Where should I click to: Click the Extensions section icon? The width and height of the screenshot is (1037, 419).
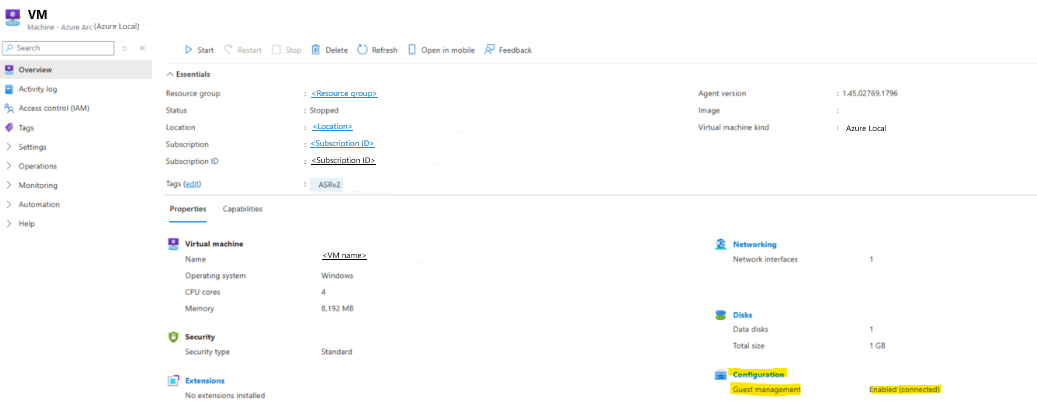(173, 381)
